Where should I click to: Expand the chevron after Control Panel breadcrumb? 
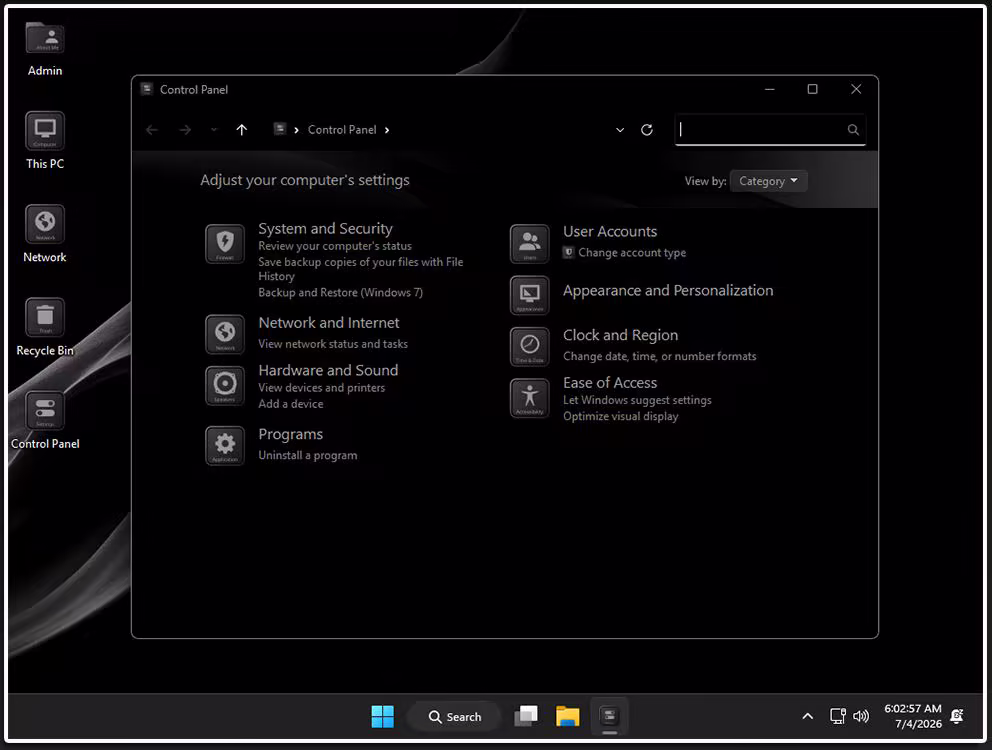pyautogui.click(x=387, y=130)
